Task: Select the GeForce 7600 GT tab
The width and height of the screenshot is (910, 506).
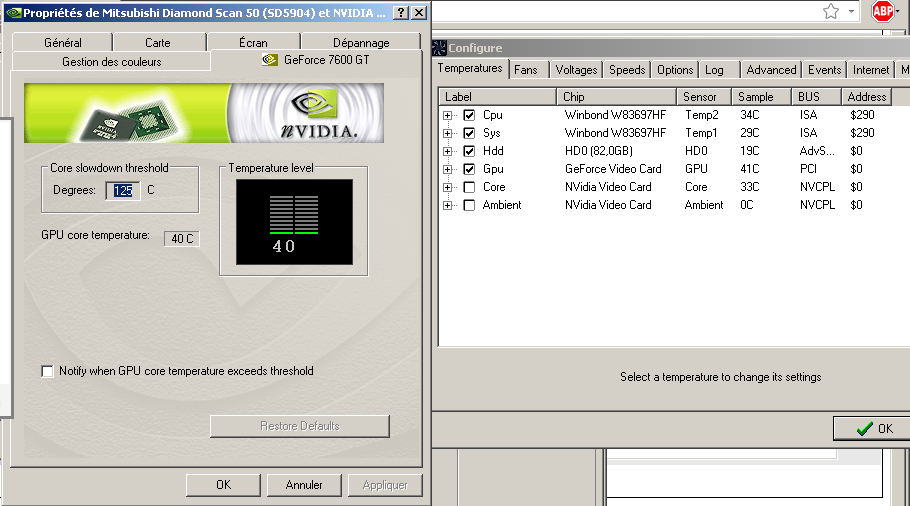Action: coord(316,60)
